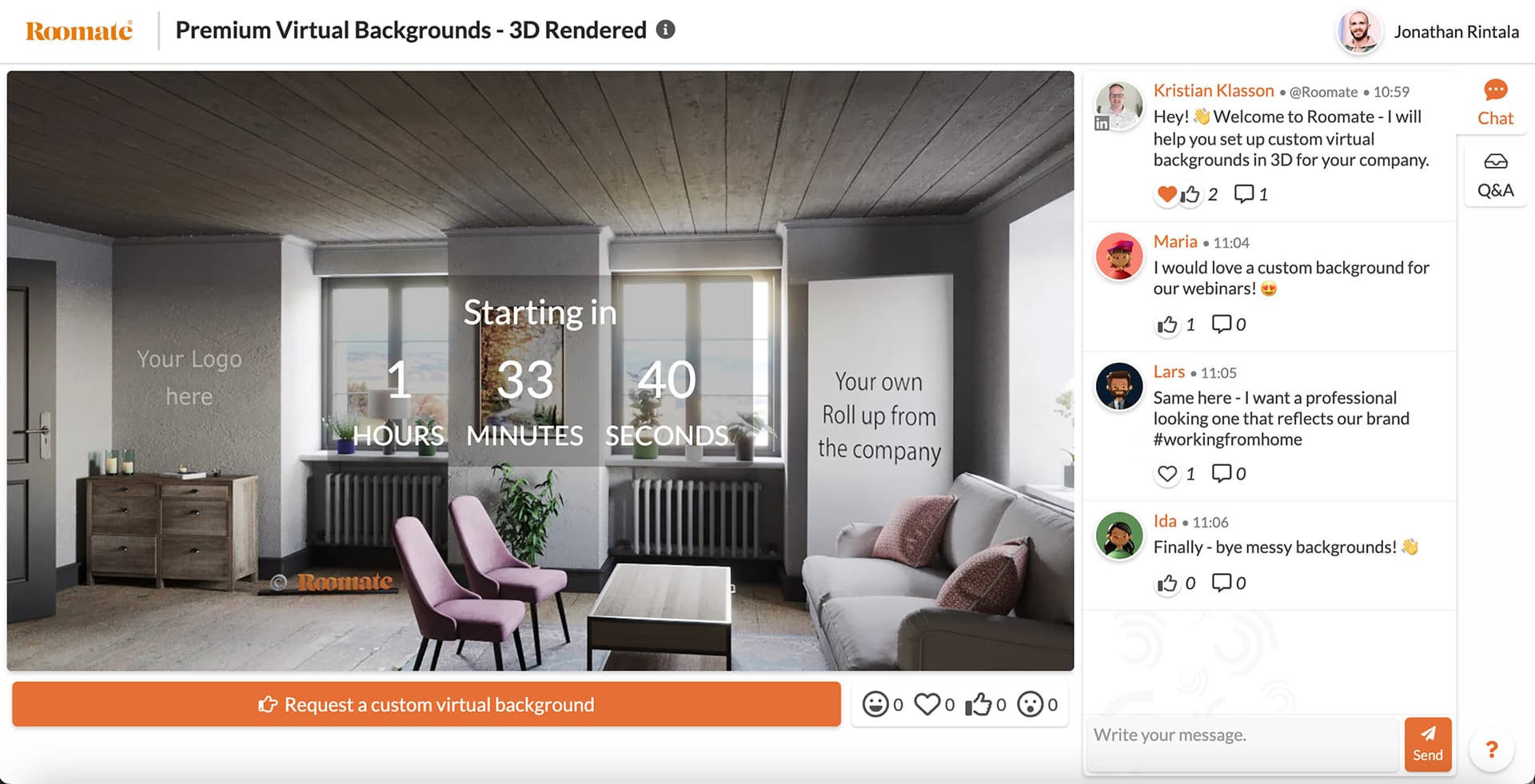Send a thumbs-up reaction
Image resolution: width=1535 pixels, height=784 pixels.
(x=981, y=704)
